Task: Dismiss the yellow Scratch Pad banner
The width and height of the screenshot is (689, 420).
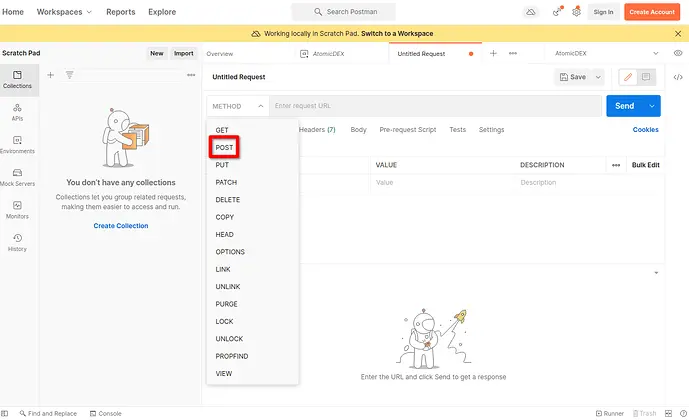Action: pos(678,34)
